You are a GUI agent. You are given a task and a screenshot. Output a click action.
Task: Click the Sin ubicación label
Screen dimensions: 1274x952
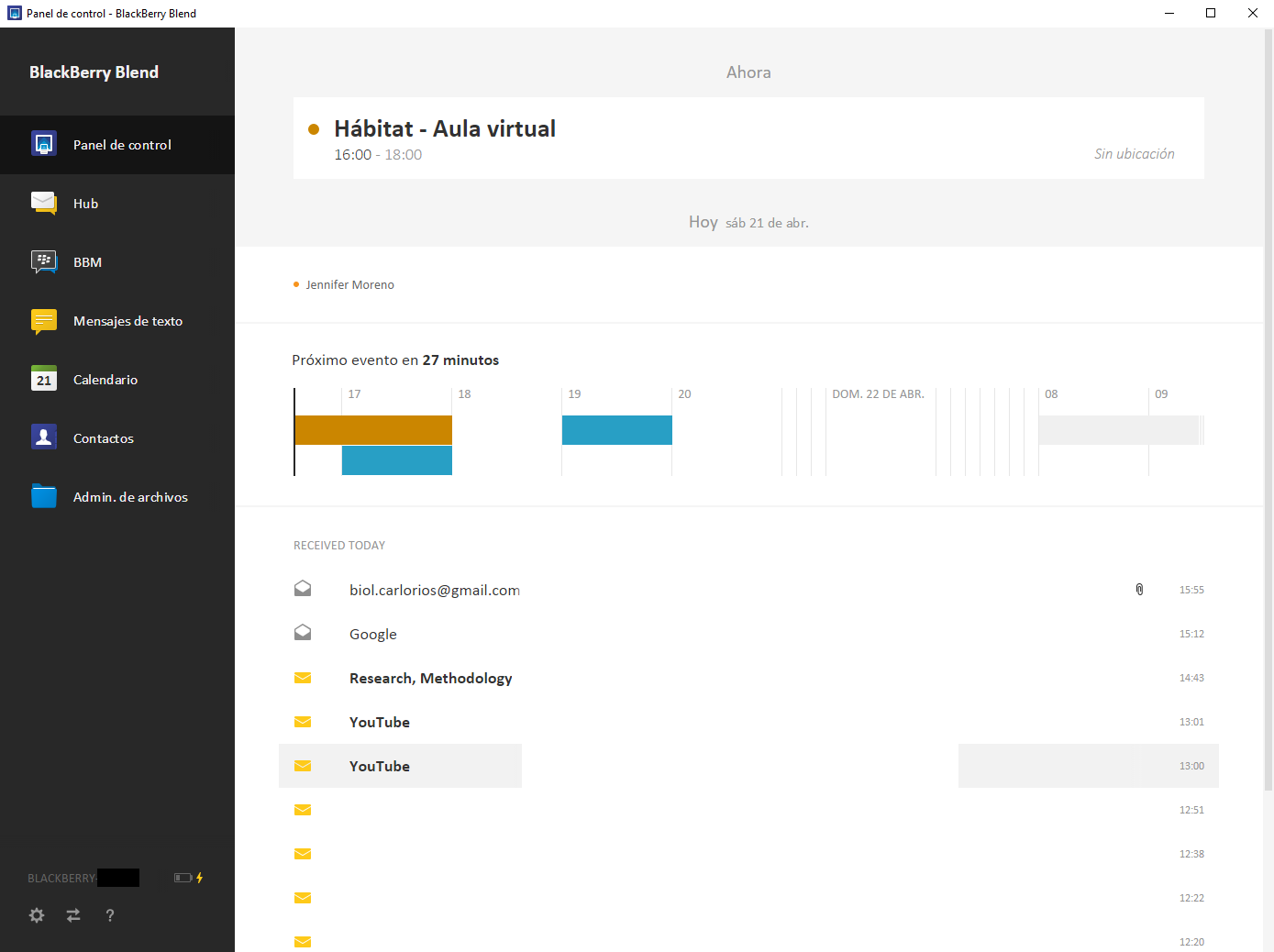pos(1134,154)
